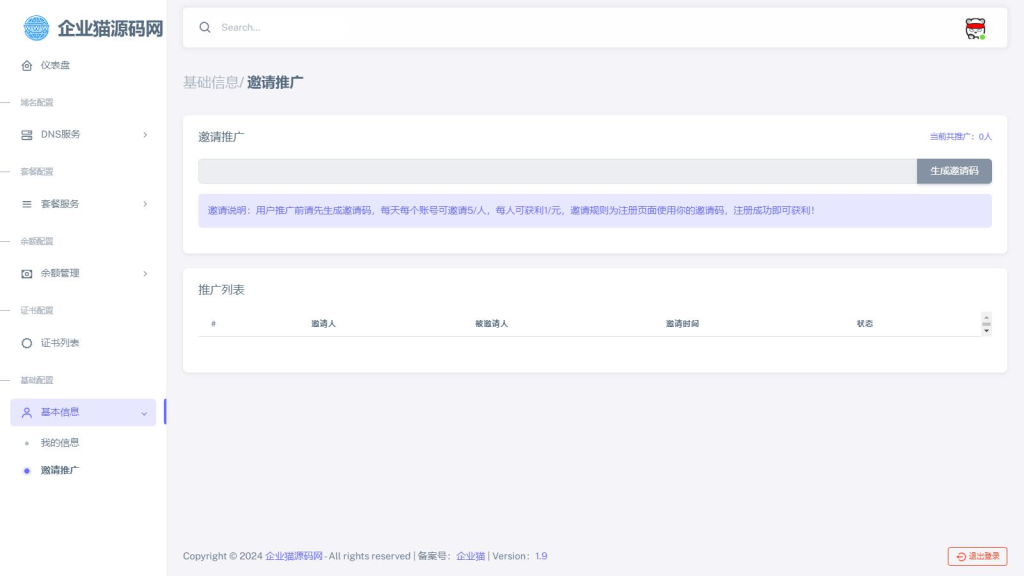Image resolution: width=1024 pixels, height=576 pixels.
Task: Collapse the 基本信息 submenu
Action: tap(143, 412)
